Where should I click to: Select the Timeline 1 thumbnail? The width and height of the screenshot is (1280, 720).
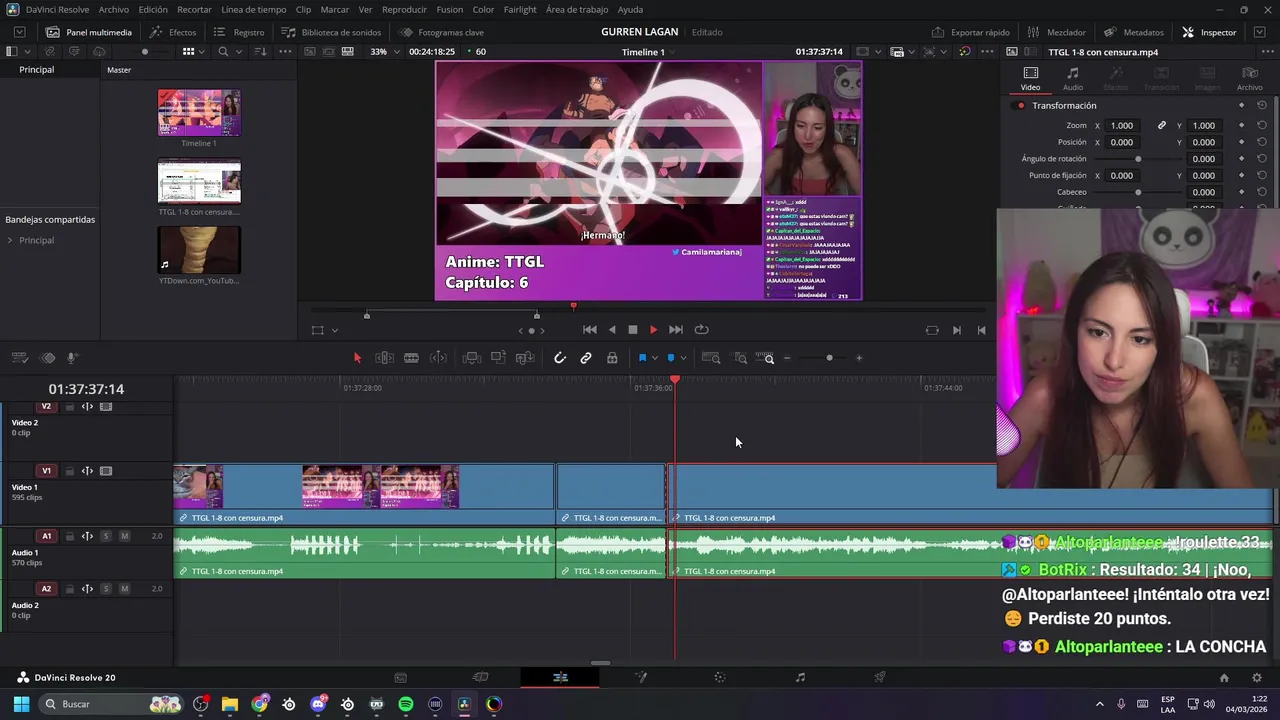(x=199, y=113)
